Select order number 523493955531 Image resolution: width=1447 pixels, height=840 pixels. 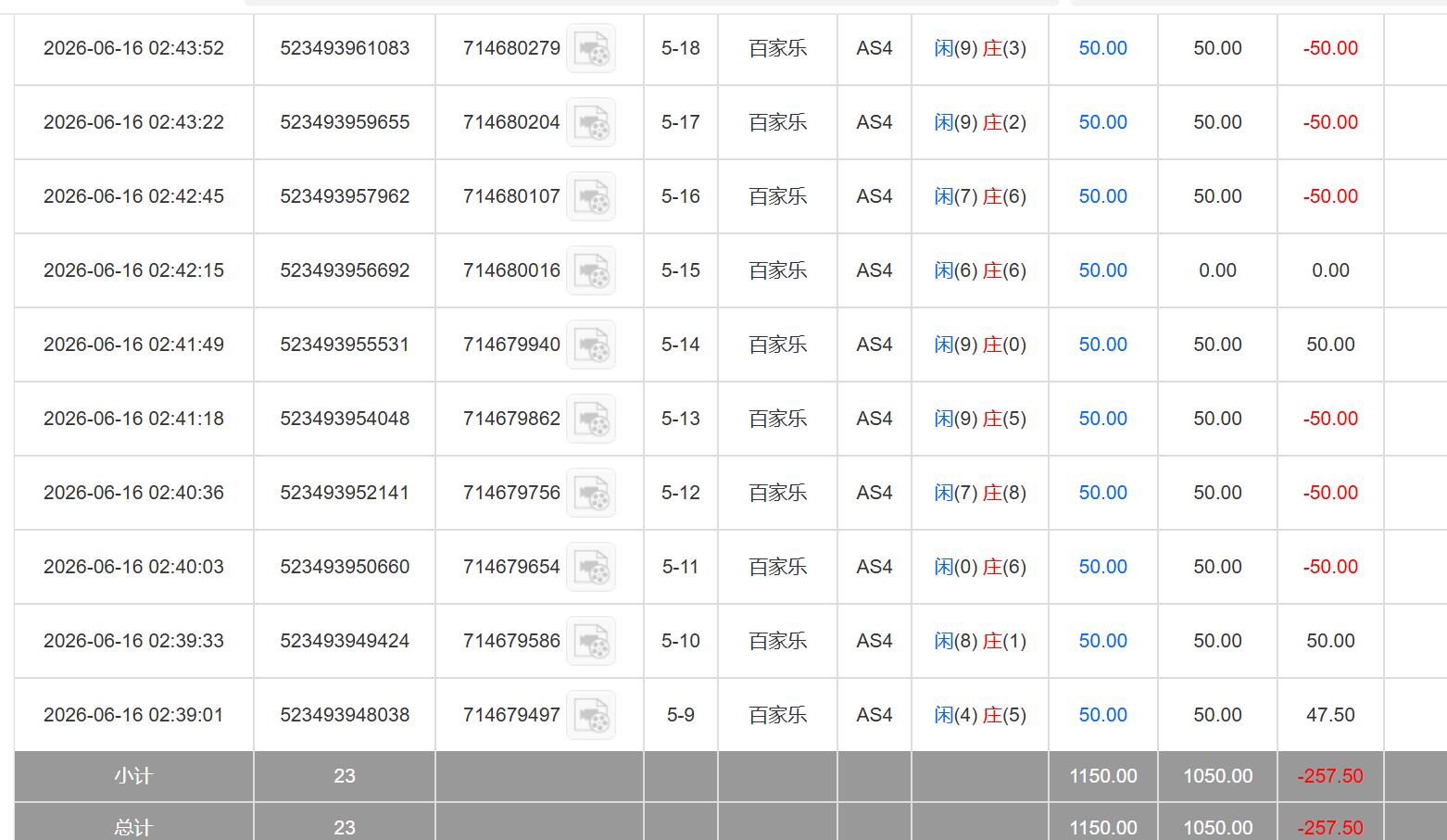coord(345,345)
